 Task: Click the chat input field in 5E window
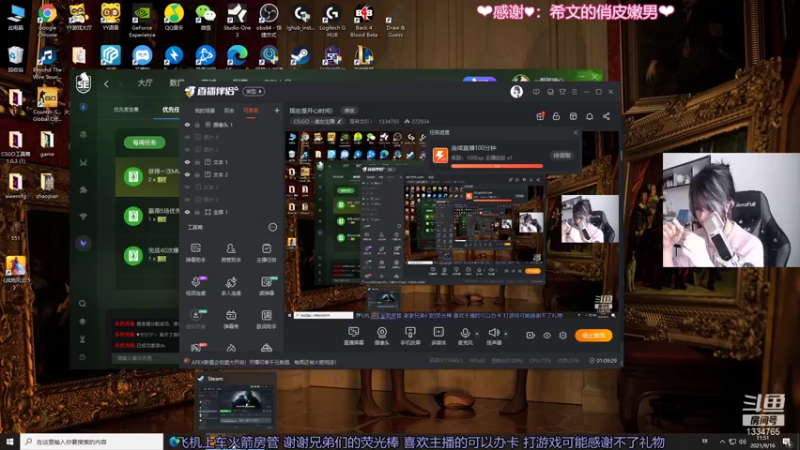145,358
